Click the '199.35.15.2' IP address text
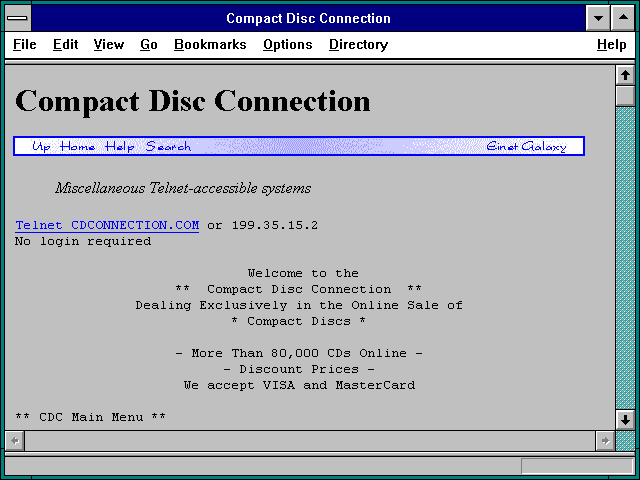The image size is (640, 480). click(x=275, y=225)
